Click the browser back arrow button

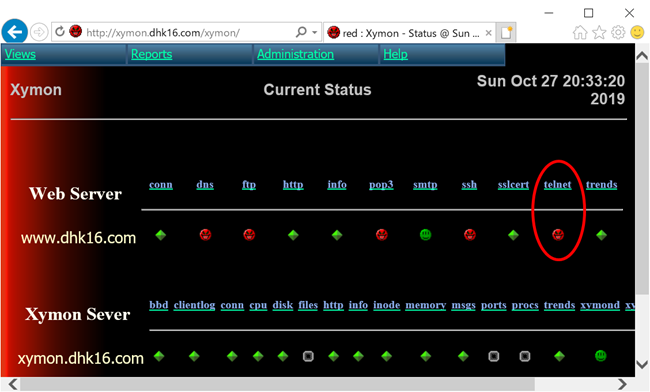tap(15, 32)
